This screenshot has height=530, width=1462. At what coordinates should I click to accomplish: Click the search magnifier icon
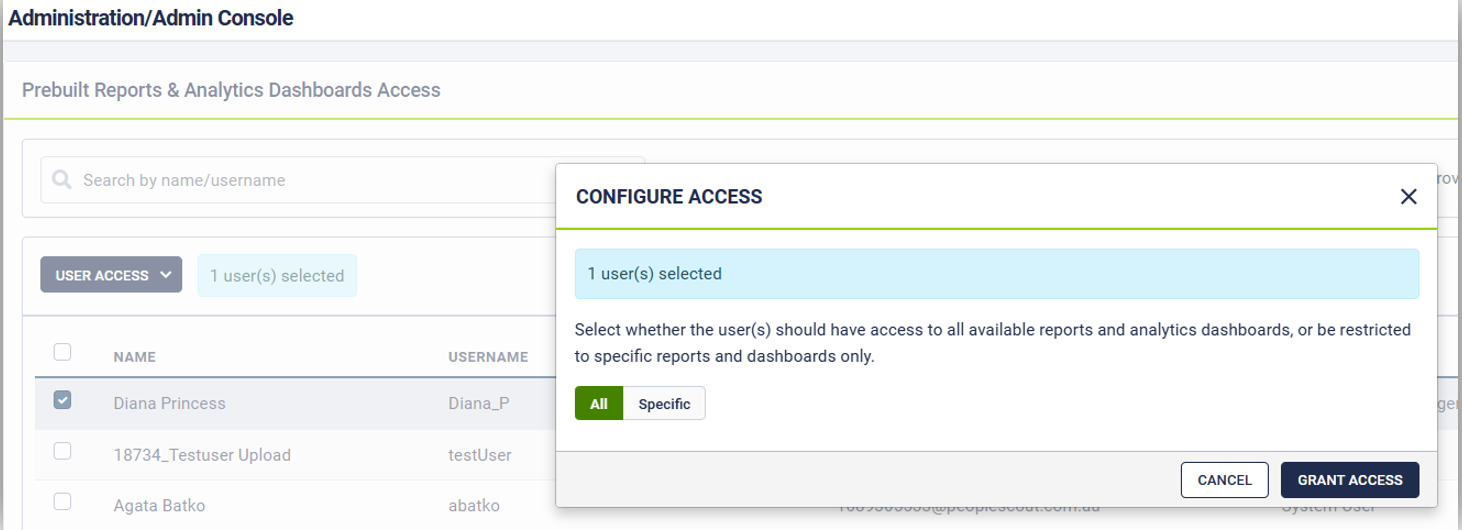(x=62, y=180)
